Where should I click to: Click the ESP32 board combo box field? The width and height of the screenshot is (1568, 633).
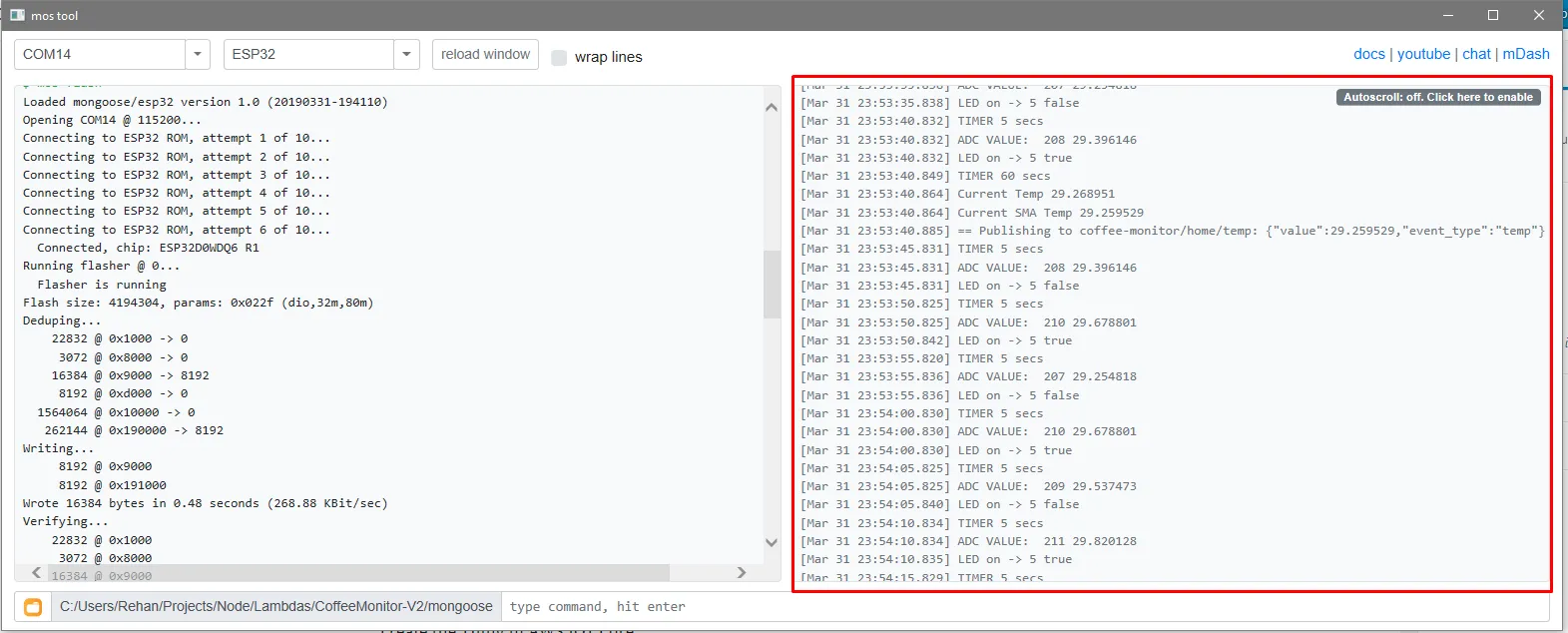308,54
